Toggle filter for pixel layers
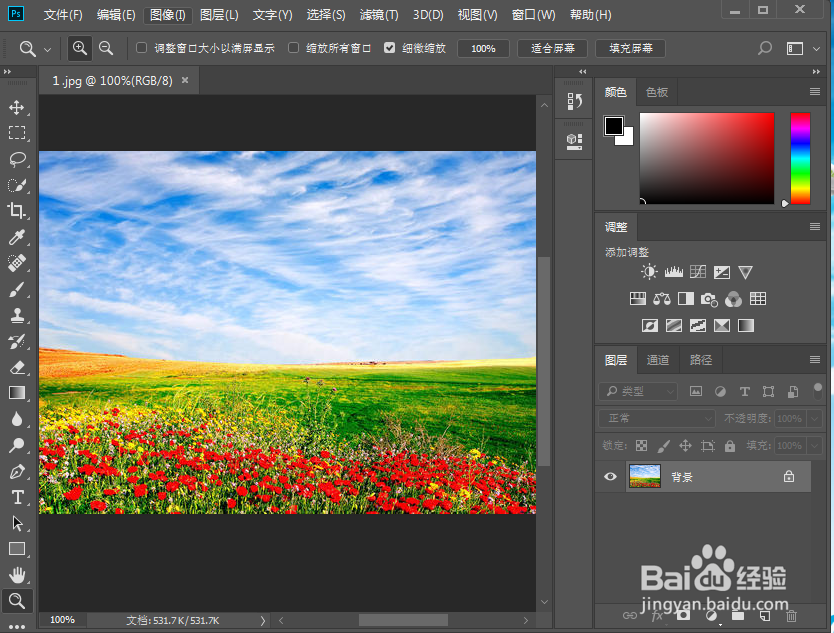Image resolution: width=834 pixels, height=633 pixels. [696, 392]
